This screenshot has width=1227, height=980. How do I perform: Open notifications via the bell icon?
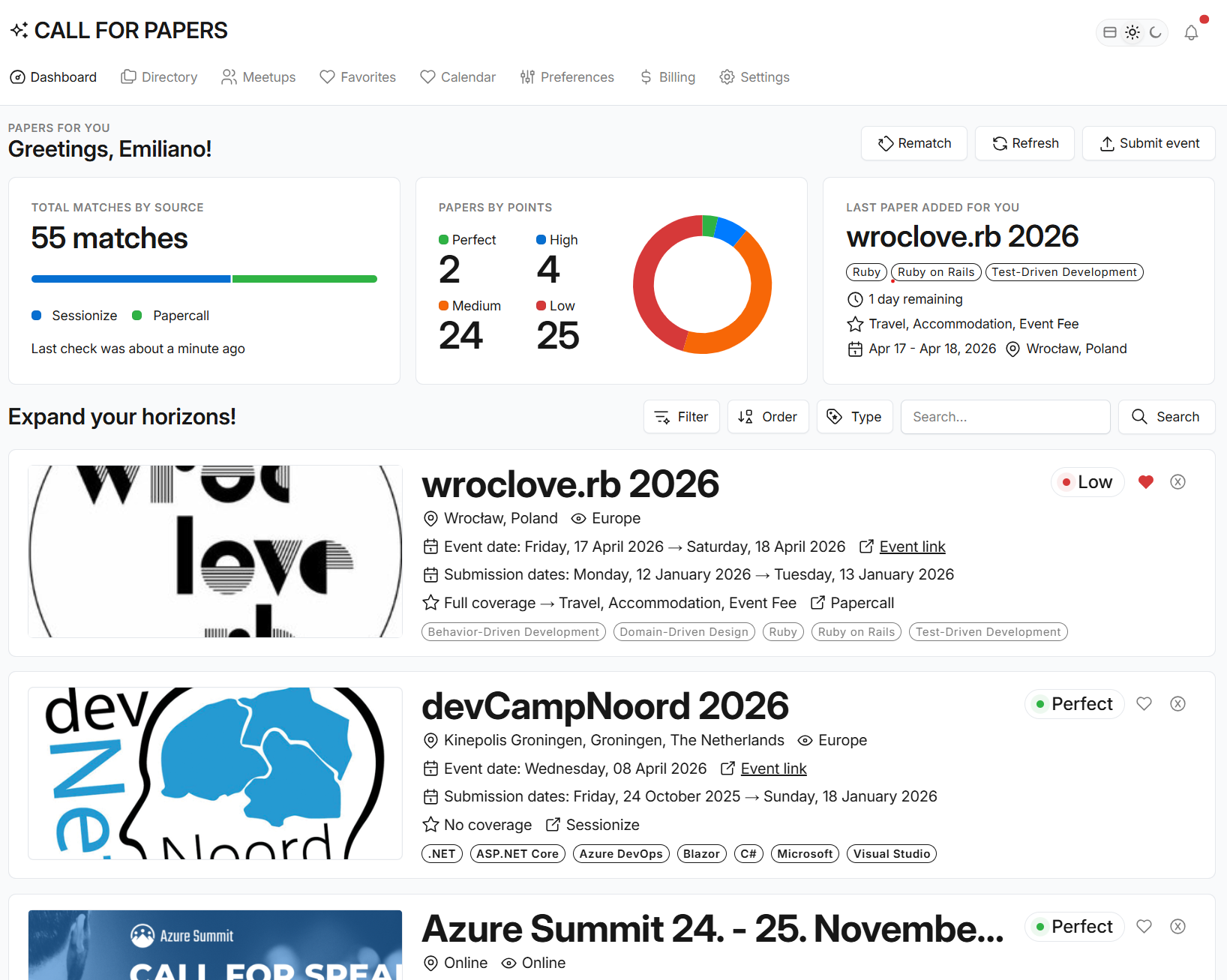[x=1191, y=32]
